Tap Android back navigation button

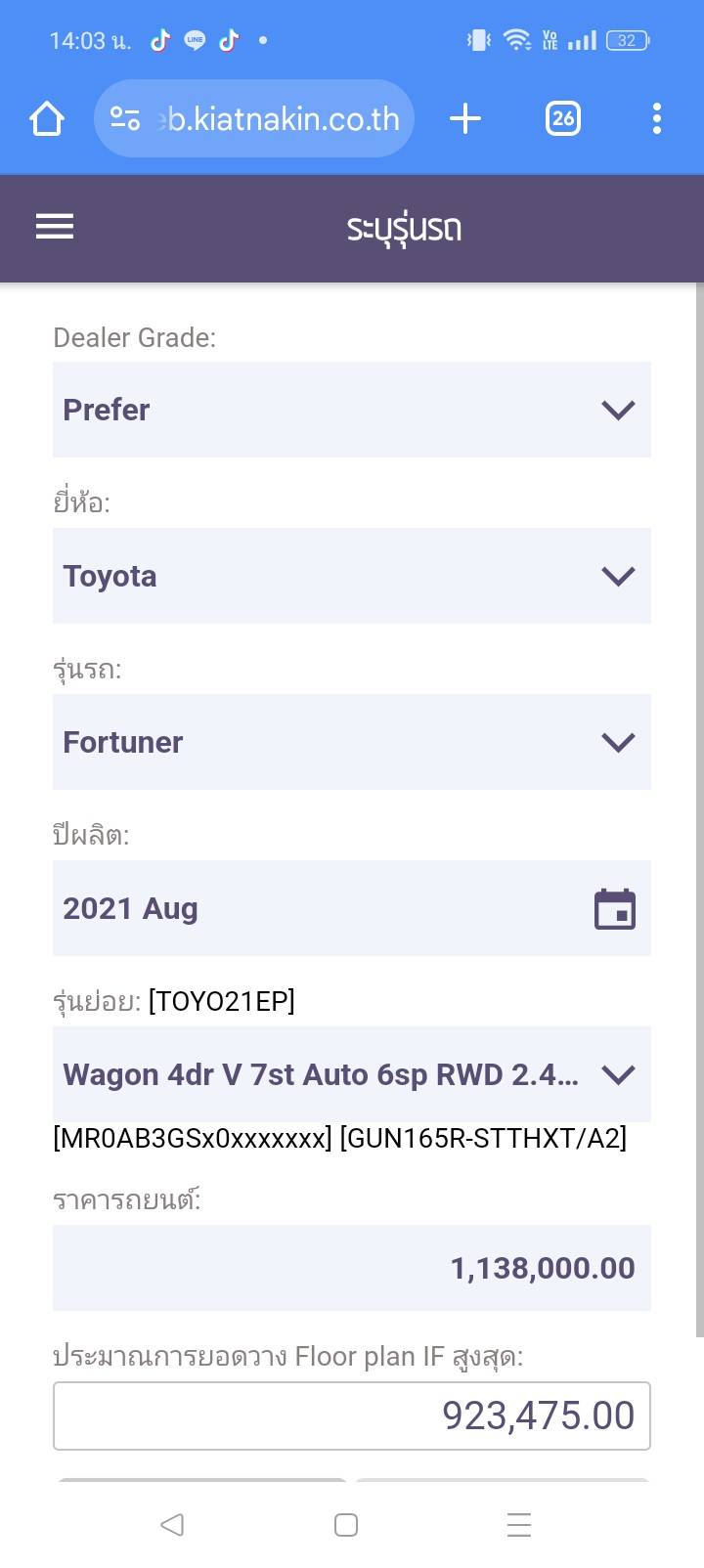point(172,1524)
